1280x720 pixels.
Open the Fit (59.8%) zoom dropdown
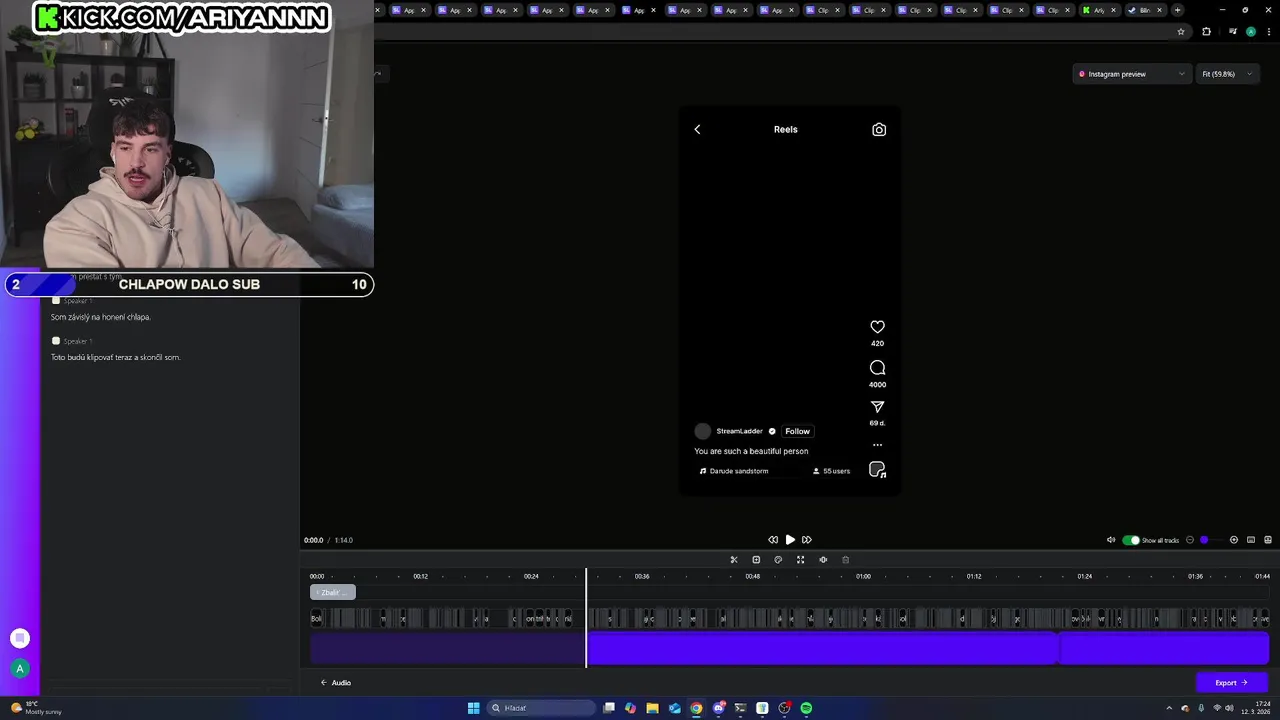[1227, 74]
